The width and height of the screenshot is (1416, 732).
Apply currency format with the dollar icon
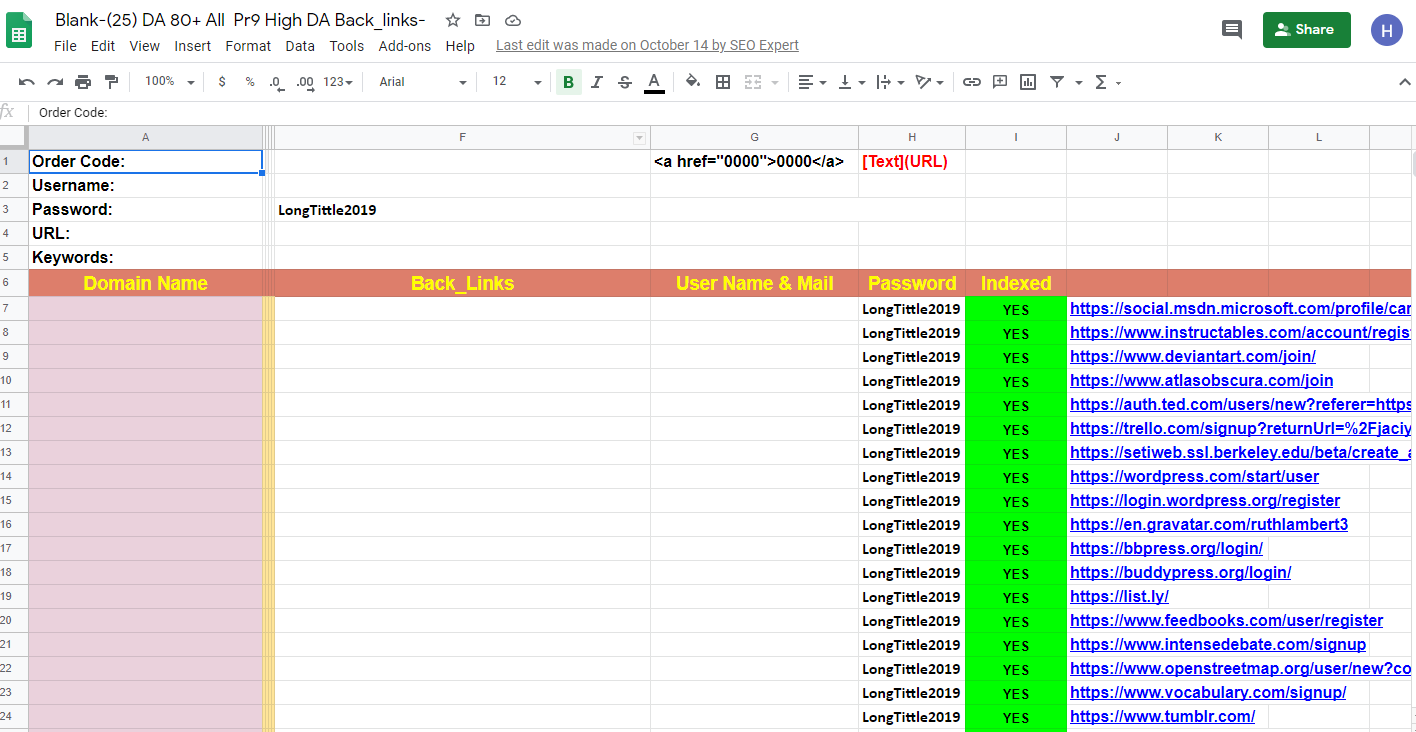[222, 81]
